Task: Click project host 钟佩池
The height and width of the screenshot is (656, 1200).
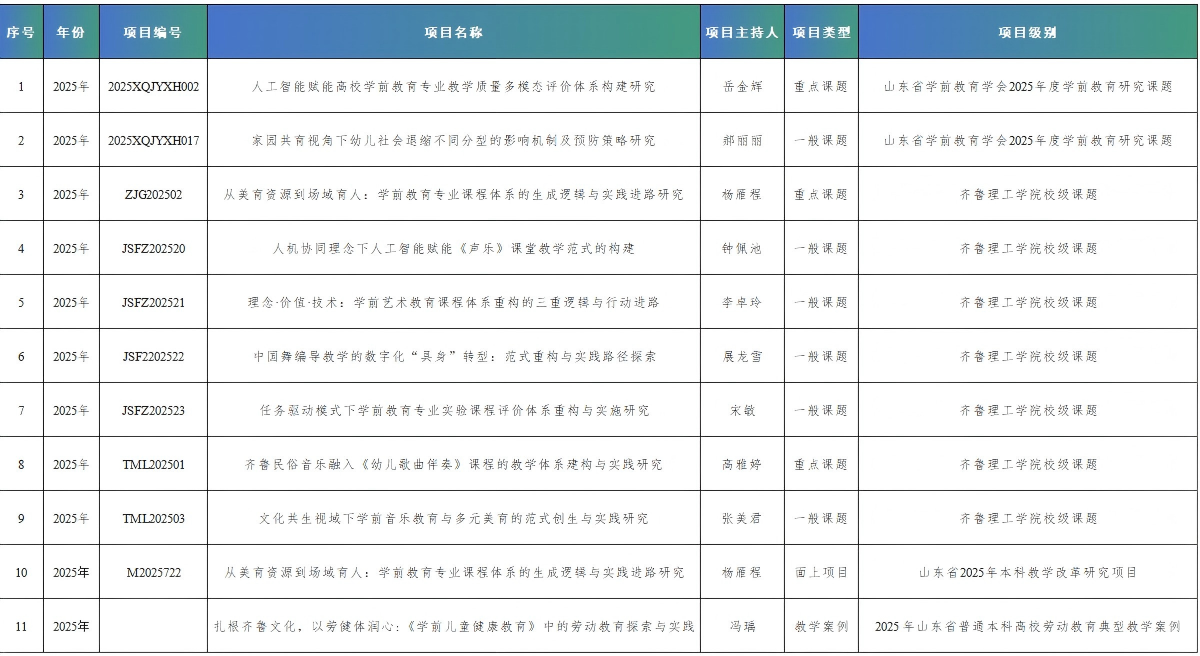Action: tap(742, 249)
